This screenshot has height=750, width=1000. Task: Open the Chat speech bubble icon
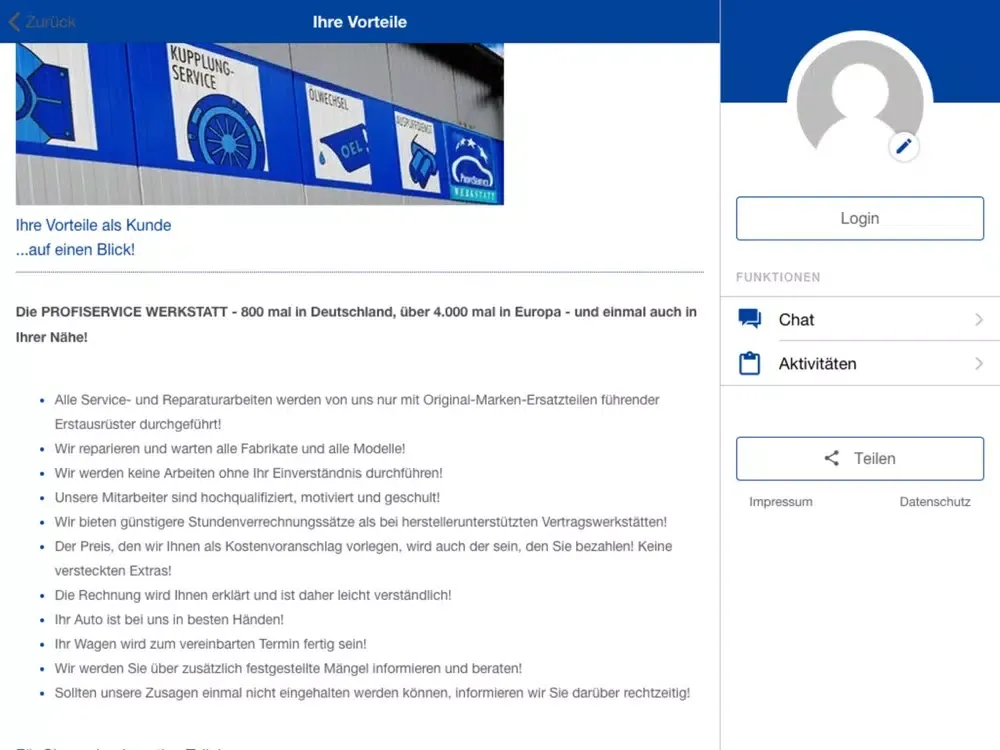coord(749,319)
